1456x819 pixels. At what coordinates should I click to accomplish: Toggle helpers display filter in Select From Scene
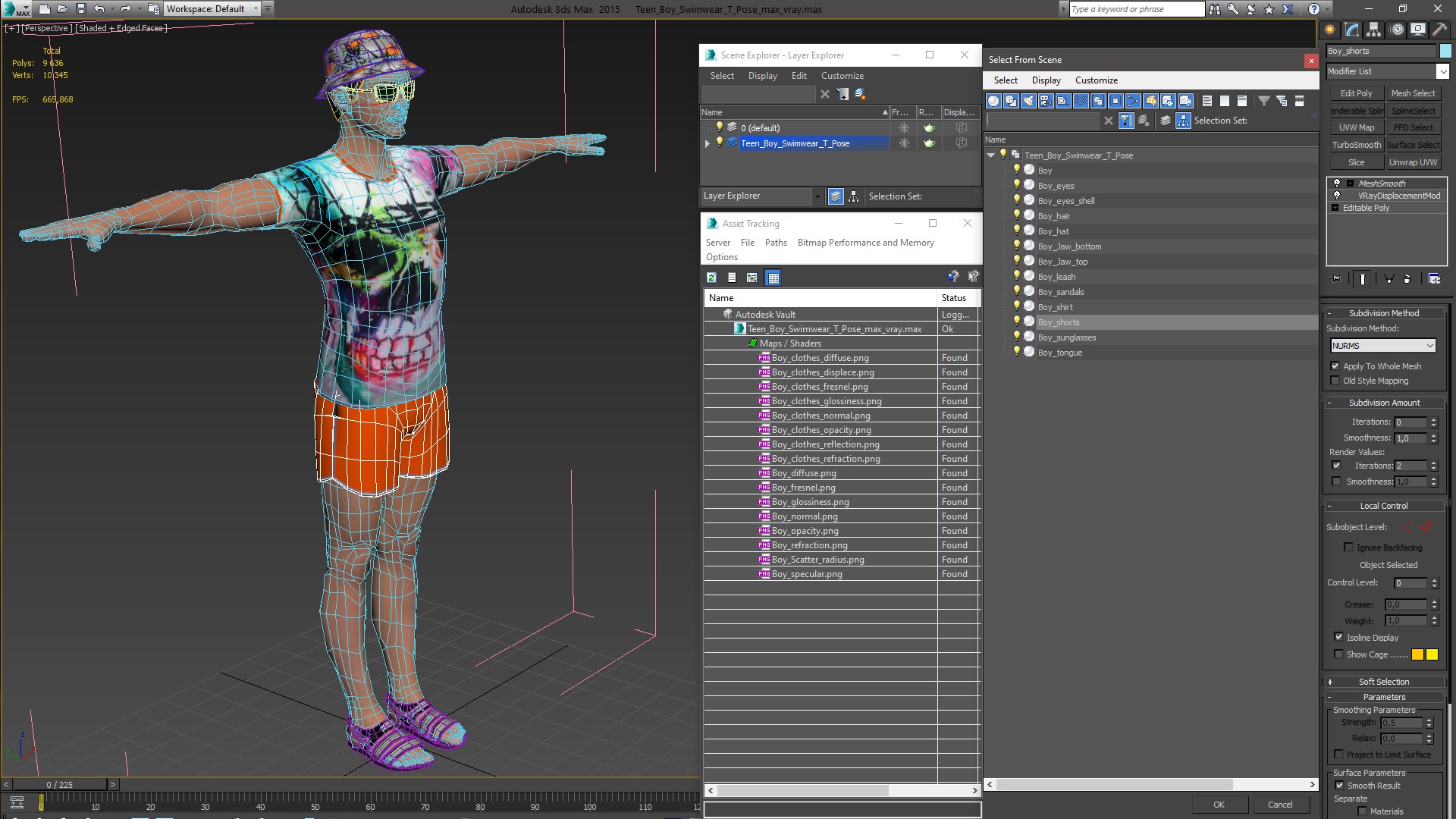[x=1063, y=101]
